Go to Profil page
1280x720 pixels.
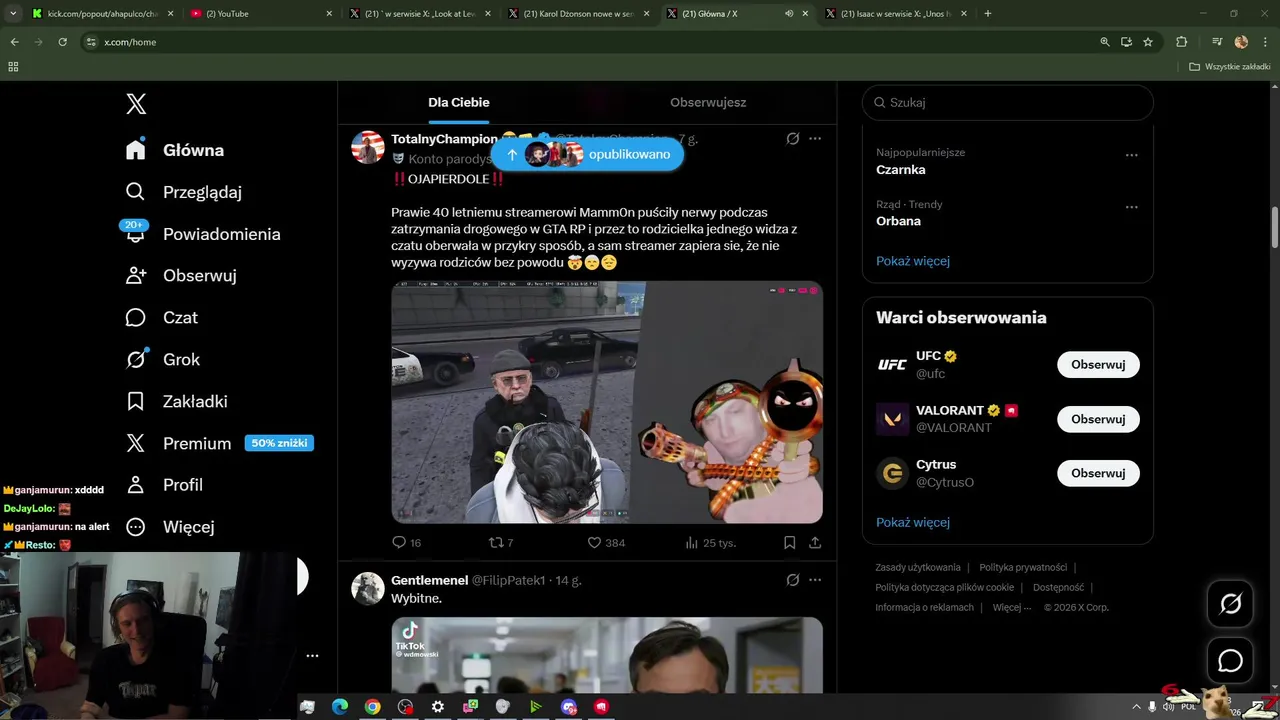point(164,485)
